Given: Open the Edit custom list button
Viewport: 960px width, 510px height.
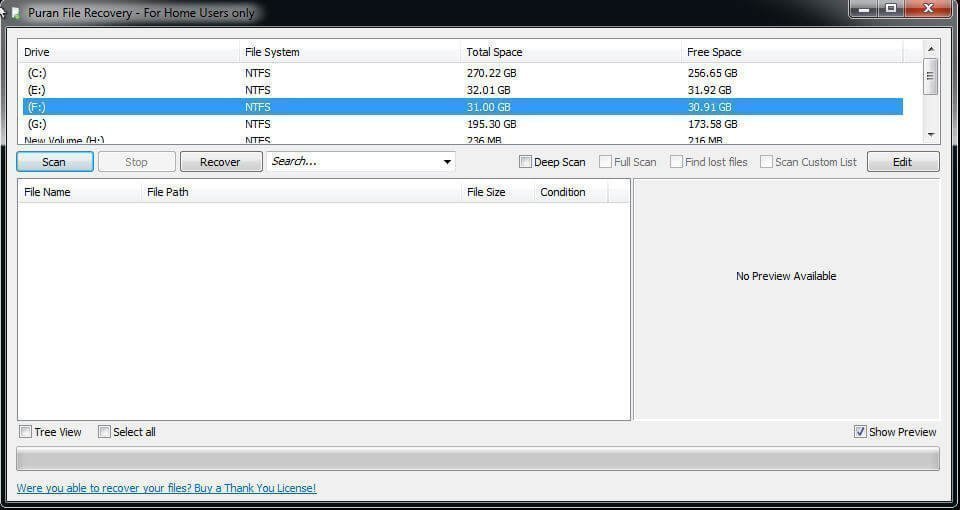Looking at the screenshot, I should tap(903, 162).
